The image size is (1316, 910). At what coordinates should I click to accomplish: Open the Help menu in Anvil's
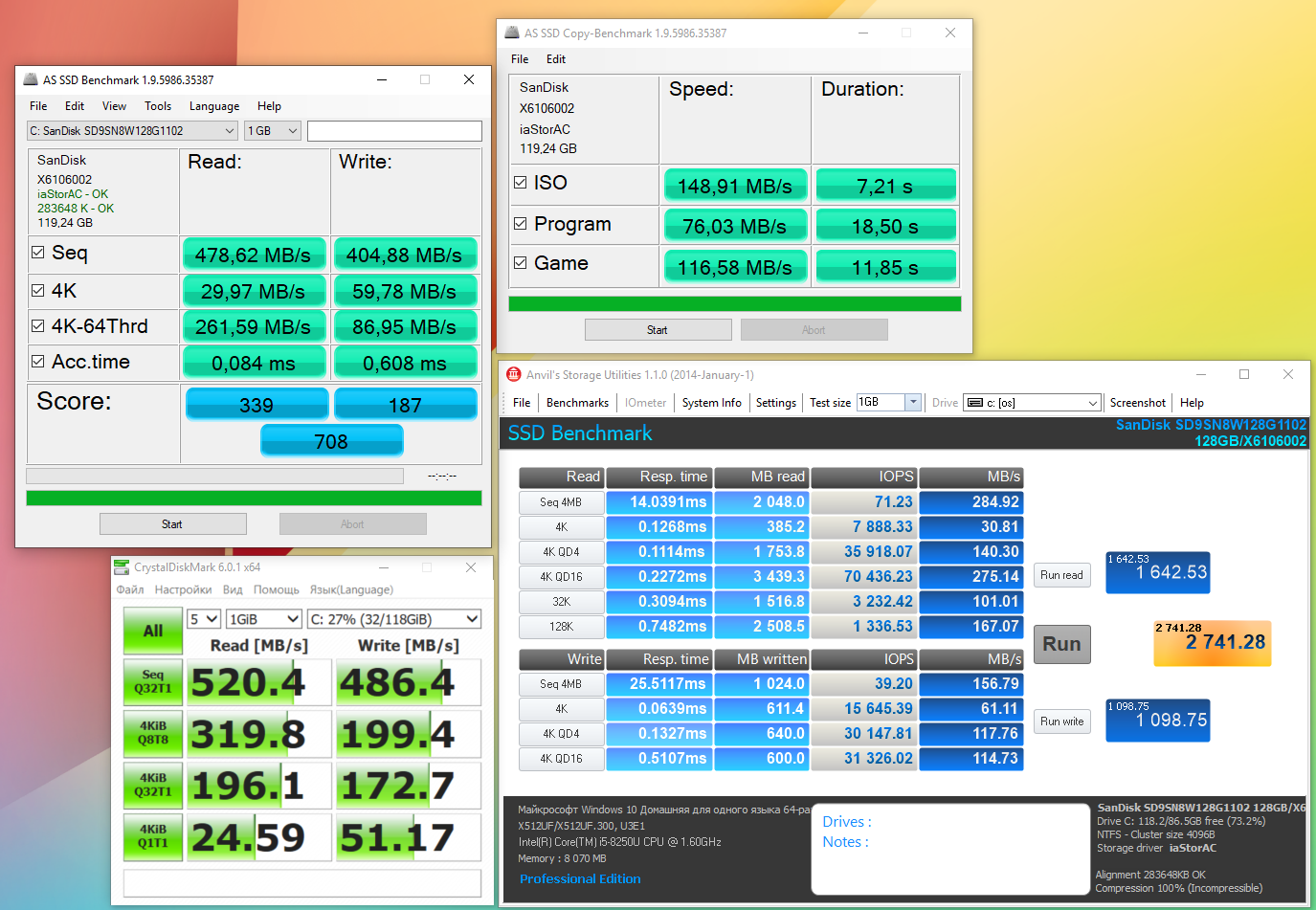(1193, 403)
